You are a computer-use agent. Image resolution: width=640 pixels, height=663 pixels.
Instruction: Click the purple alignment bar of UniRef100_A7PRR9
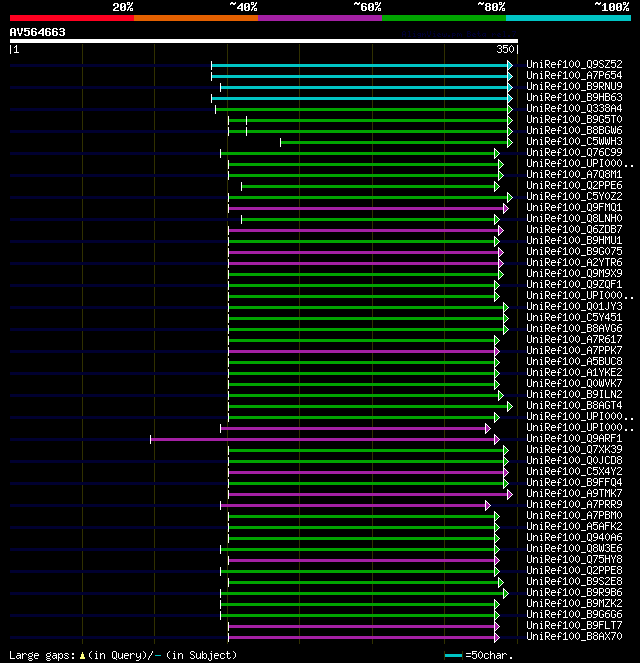pos(356,505)
